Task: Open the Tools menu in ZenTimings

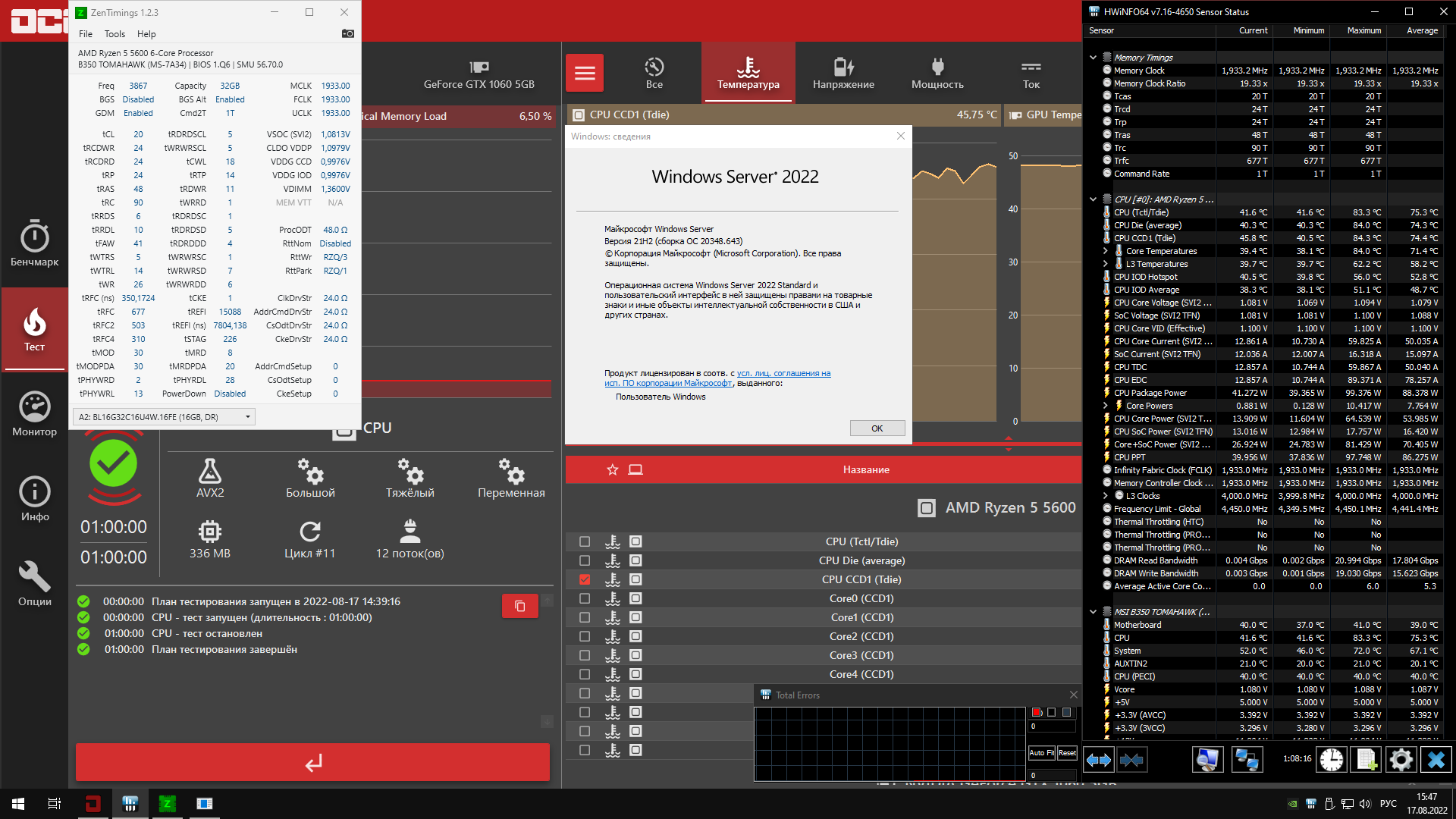Action: [115, 34]
